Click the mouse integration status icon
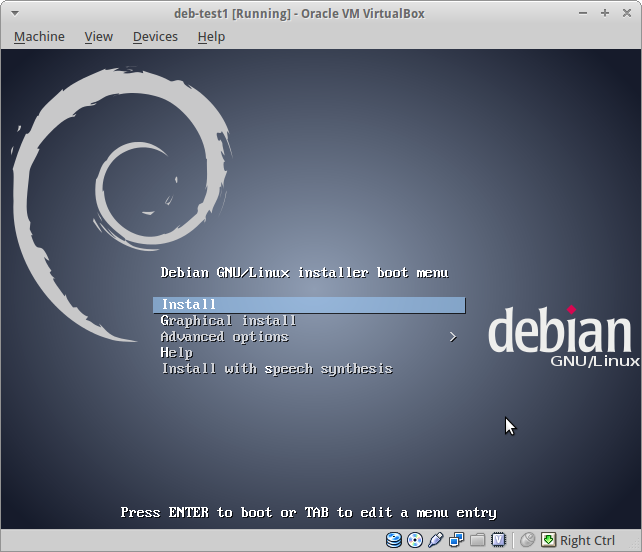 pyautogui.click(x=527, y=540)
